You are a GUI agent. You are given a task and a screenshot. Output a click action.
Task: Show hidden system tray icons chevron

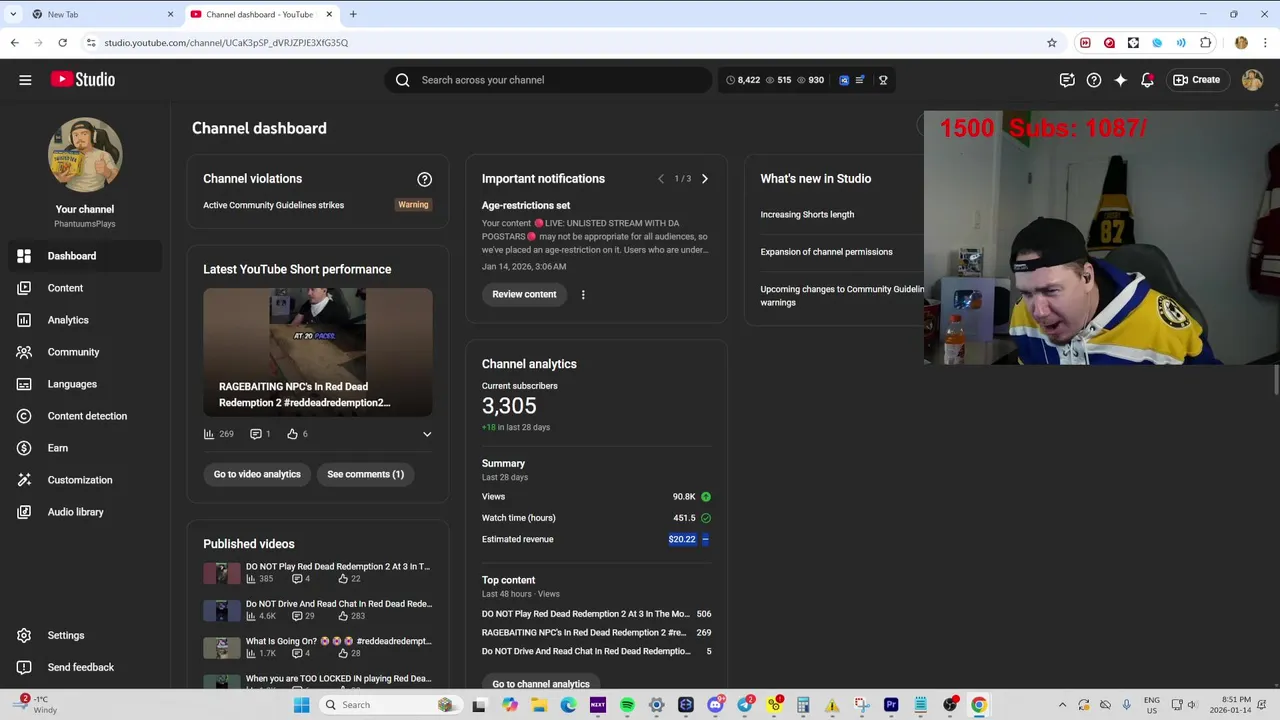(x=1062, y=705)
